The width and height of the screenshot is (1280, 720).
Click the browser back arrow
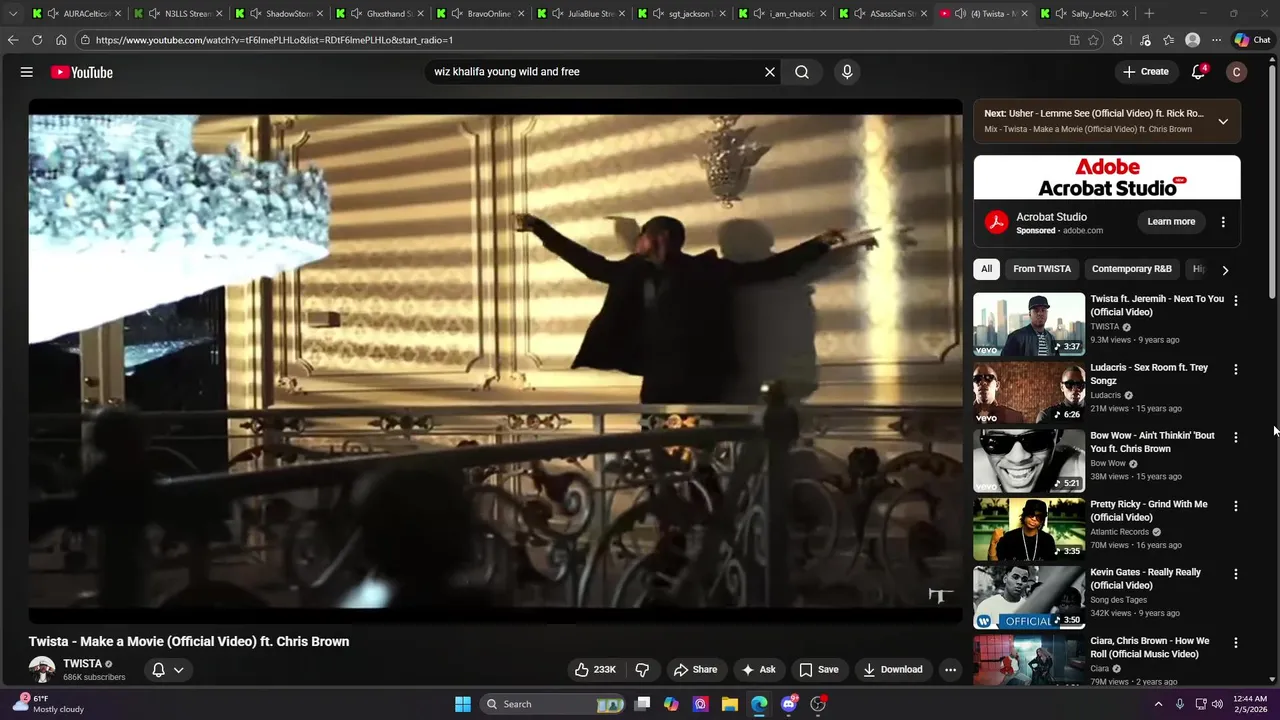pyautogui.click(x=13, y=40)
